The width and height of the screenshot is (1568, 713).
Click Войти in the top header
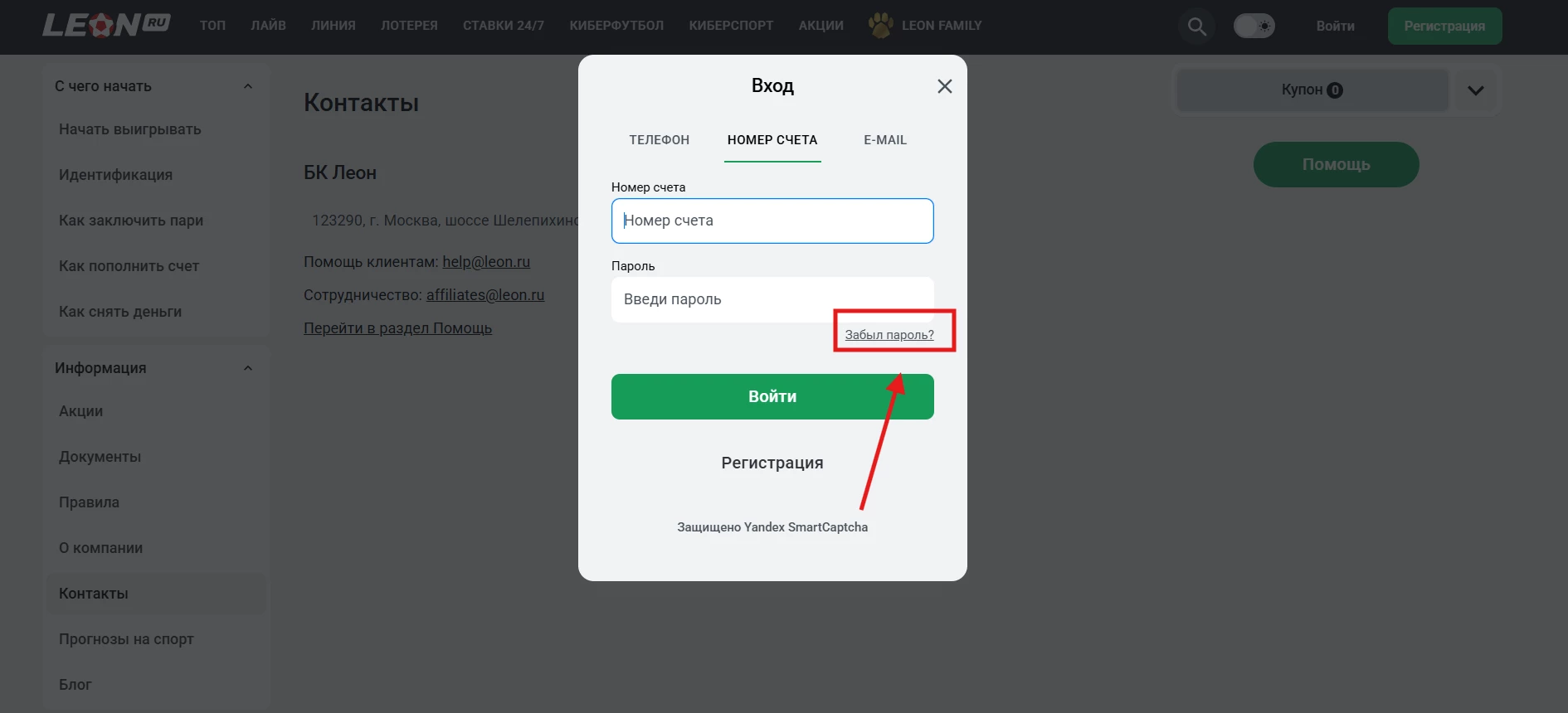1335,26
